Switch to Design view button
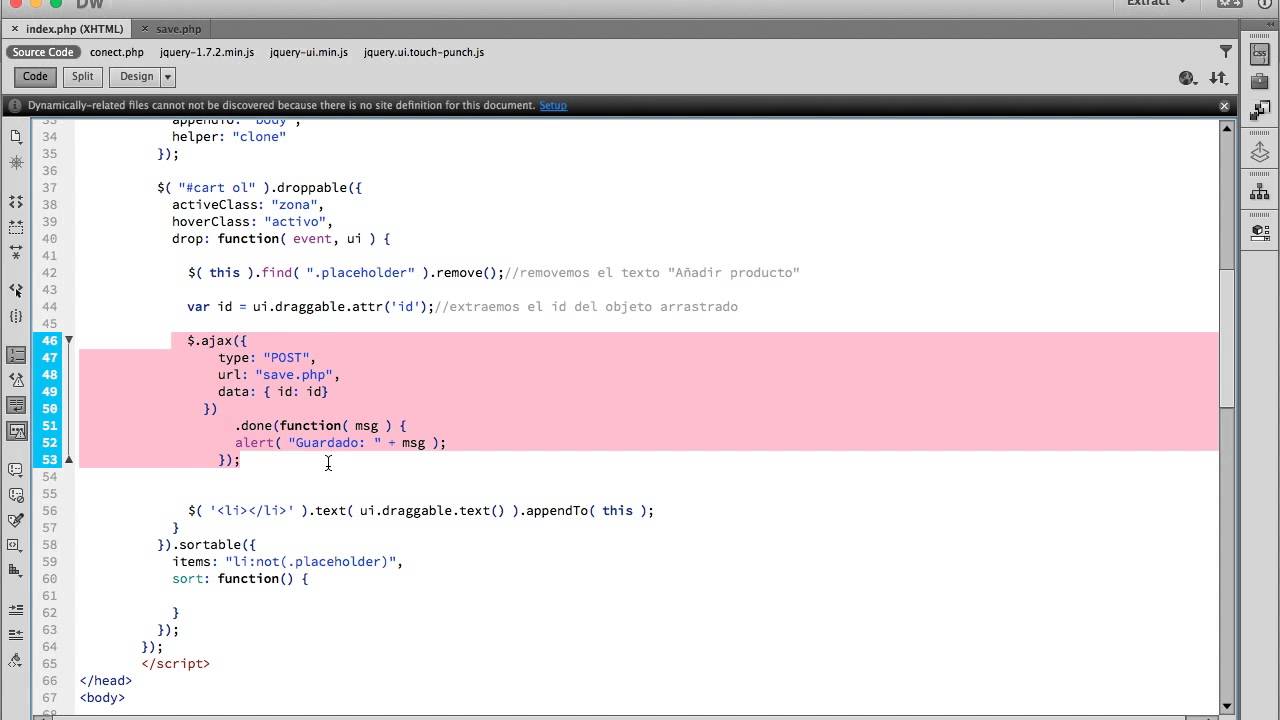The image size is (1280, 720). pos(137,77)
